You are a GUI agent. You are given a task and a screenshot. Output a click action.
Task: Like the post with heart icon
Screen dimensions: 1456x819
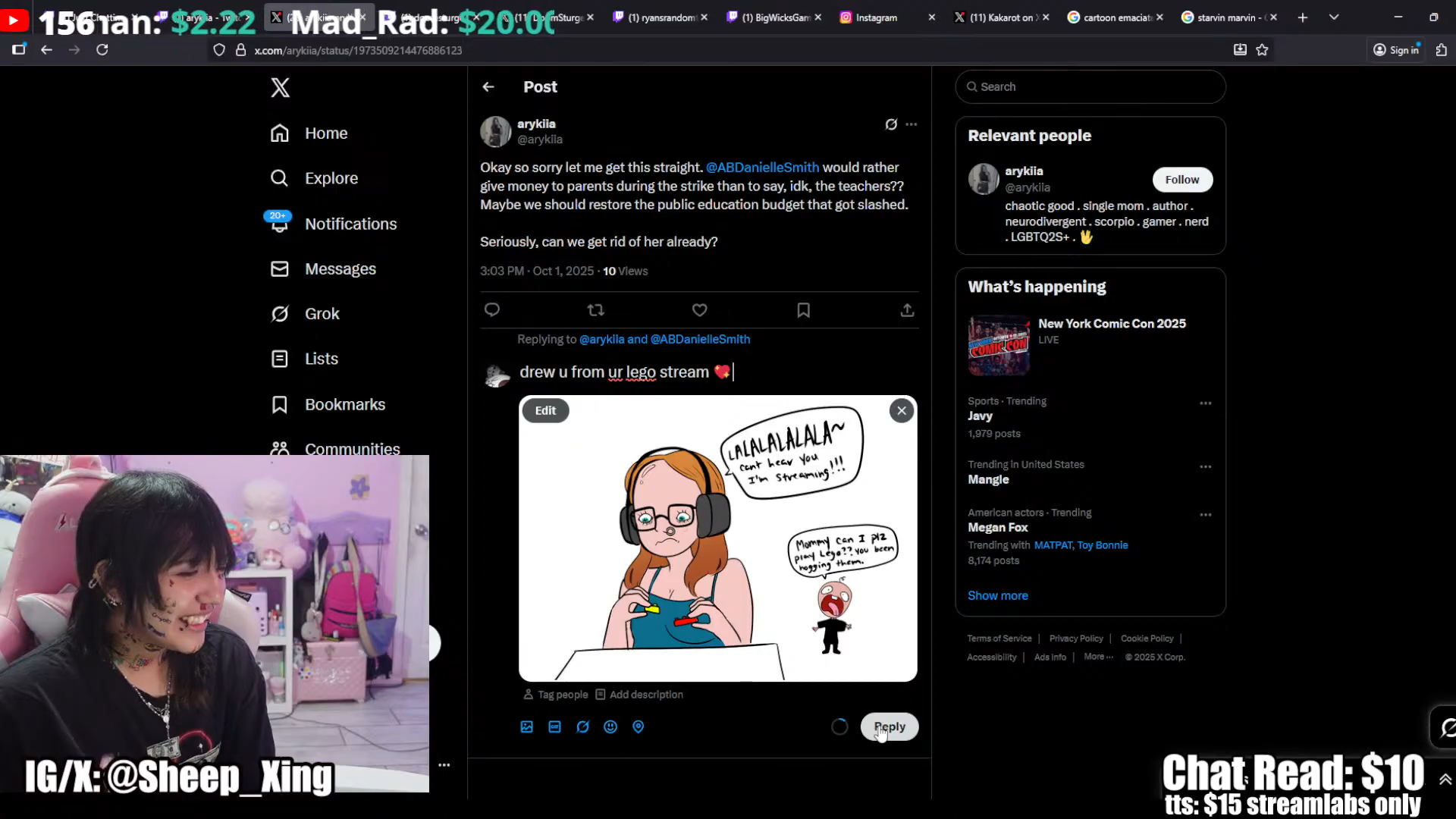699,310
